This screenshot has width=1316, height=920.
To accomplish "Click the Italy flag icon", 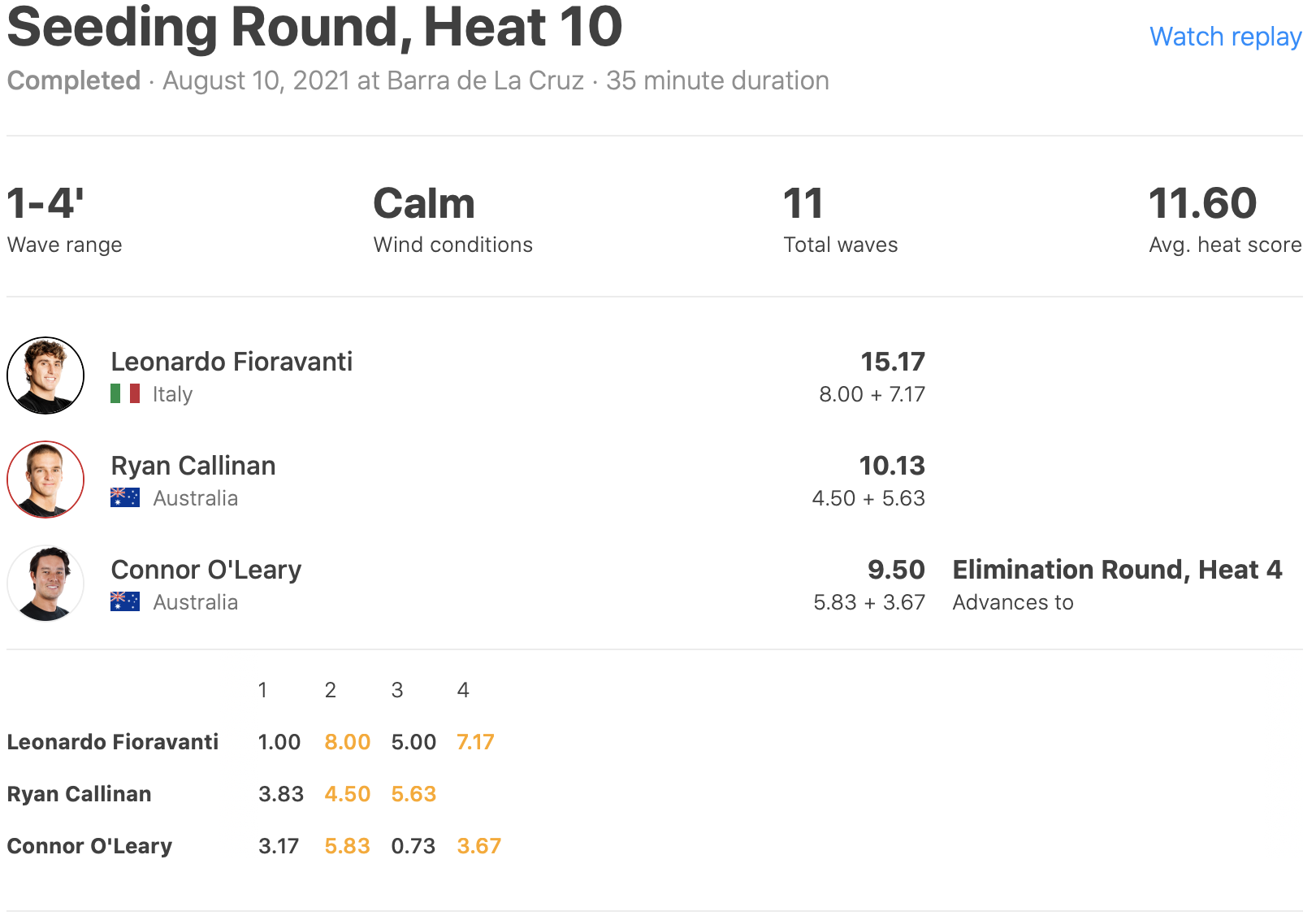I will click(125, 394).
